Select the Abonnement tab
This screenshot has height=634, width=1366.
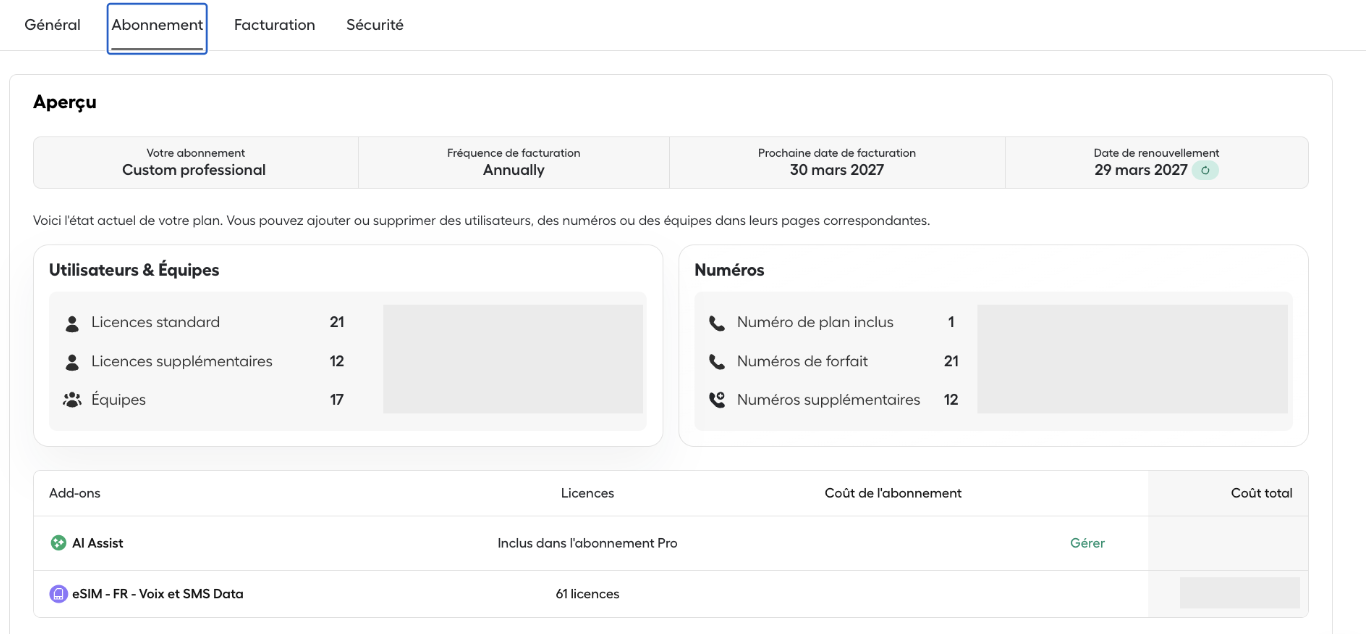pos(157,26)
